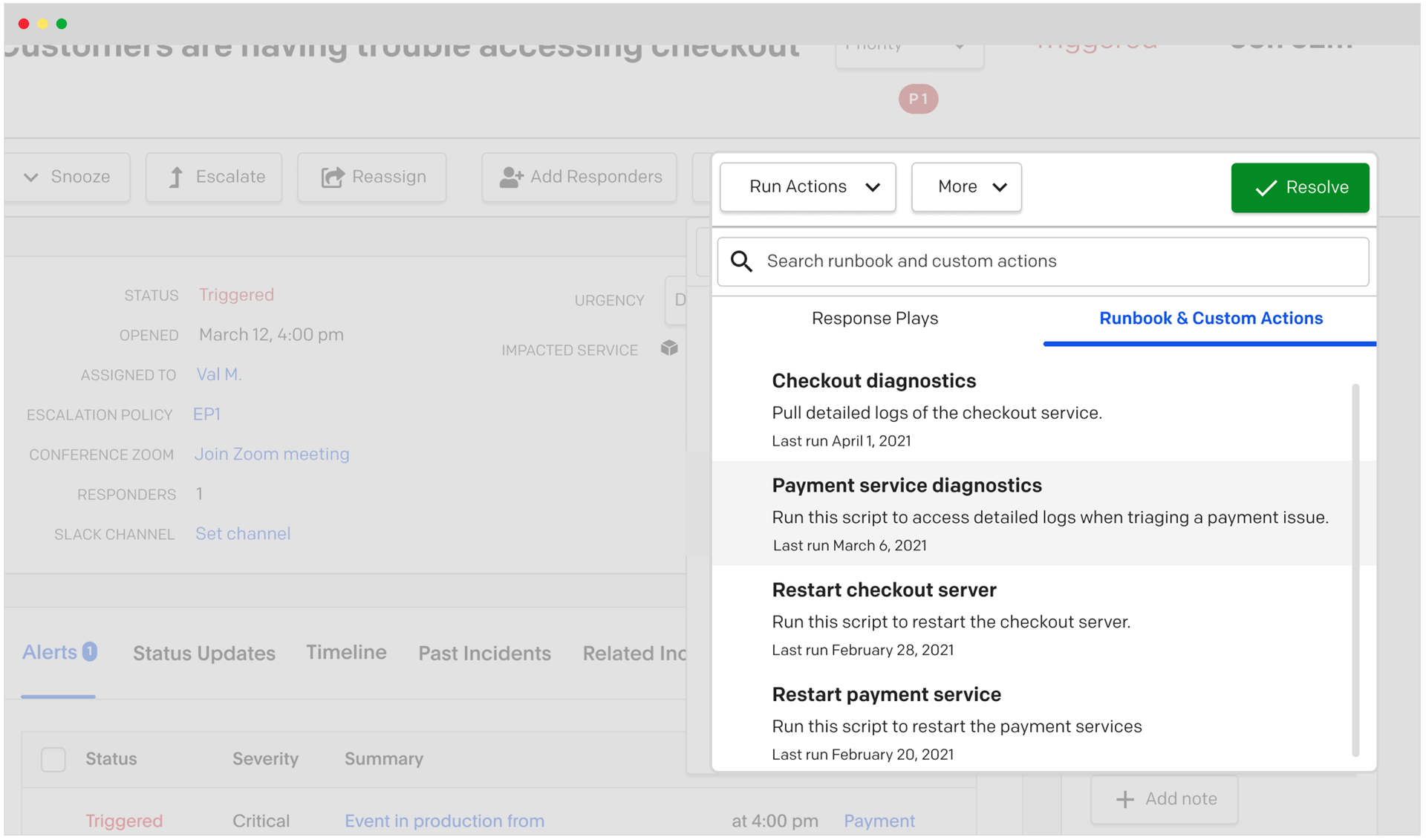
Task: Expand the Run Actions dropdown
Action: (x=807, y=187)
